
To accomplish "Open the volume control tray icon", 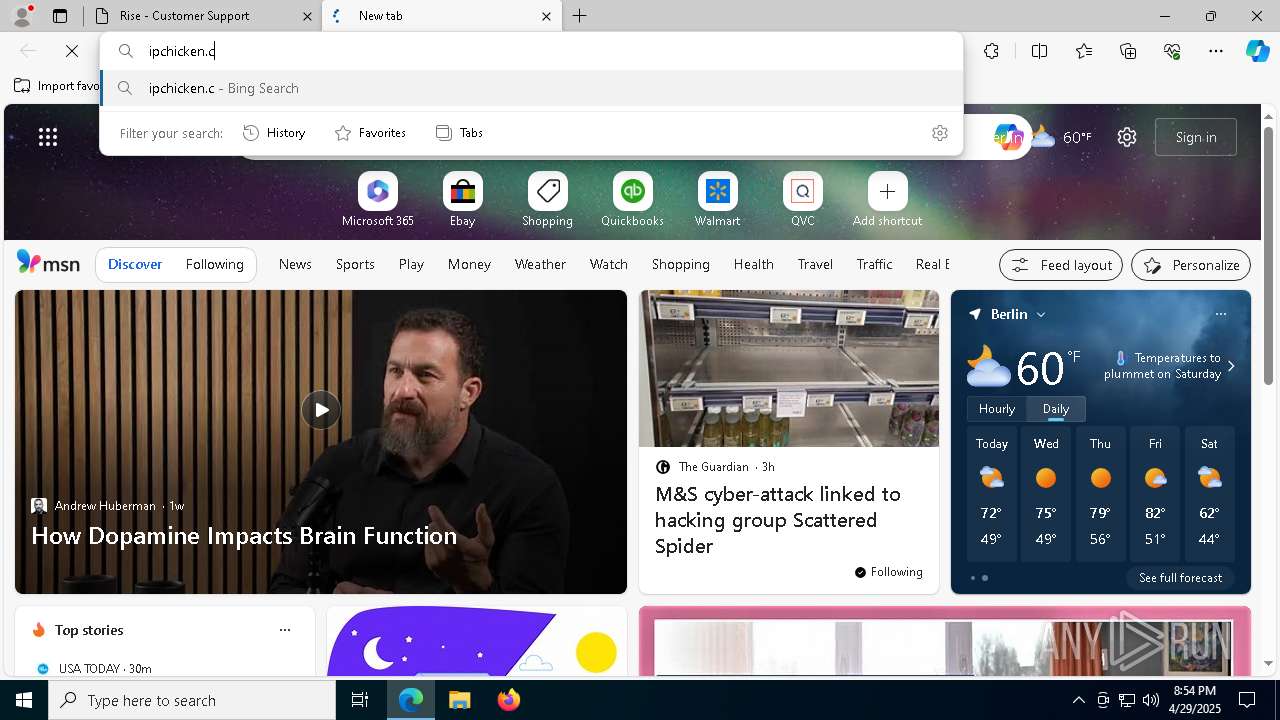I will (1150, 700).
